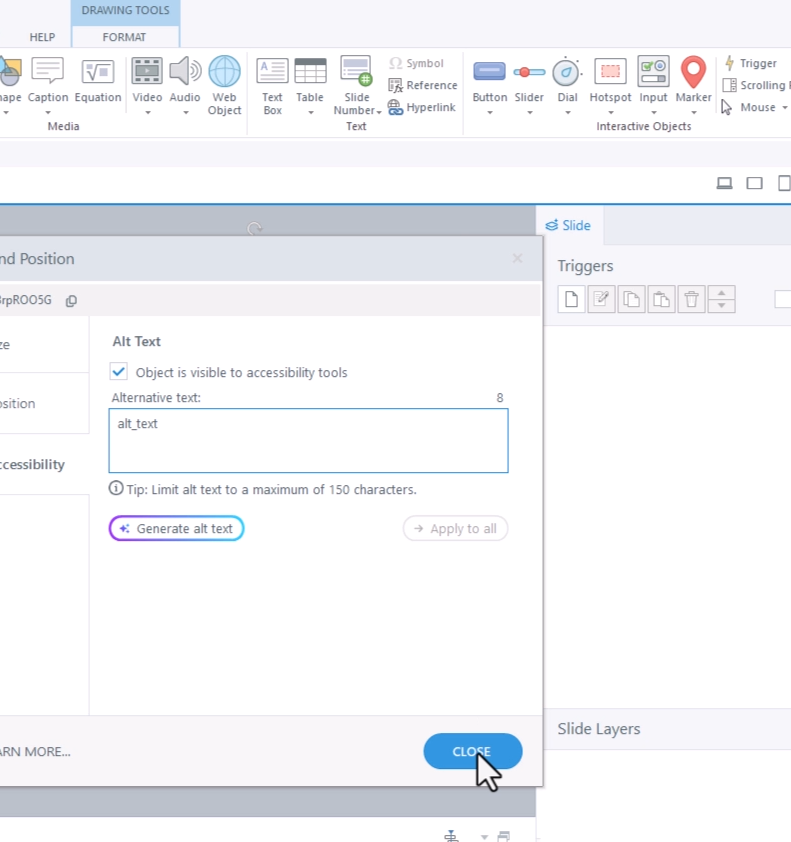This screenshot has height=842, width=791.
Task: Click the Create new trigger icon
Action: 570,299
